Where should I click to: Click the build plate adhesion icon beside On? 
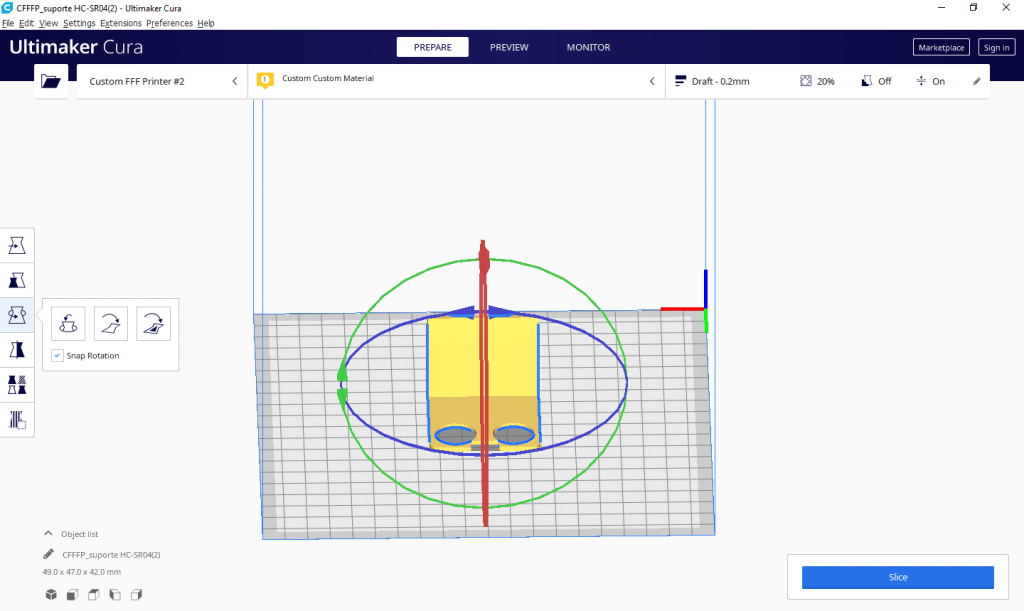[921, 81]
